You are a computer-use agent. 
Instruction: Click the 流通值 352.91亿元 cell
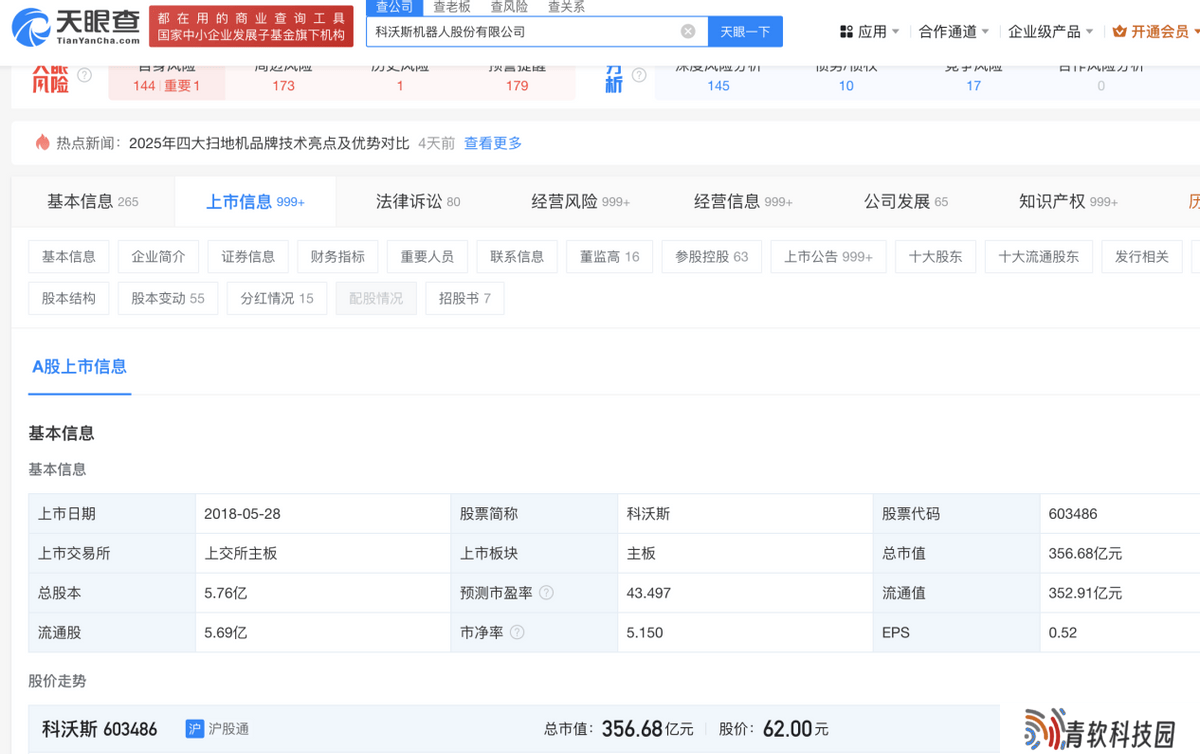(1120, 593)
